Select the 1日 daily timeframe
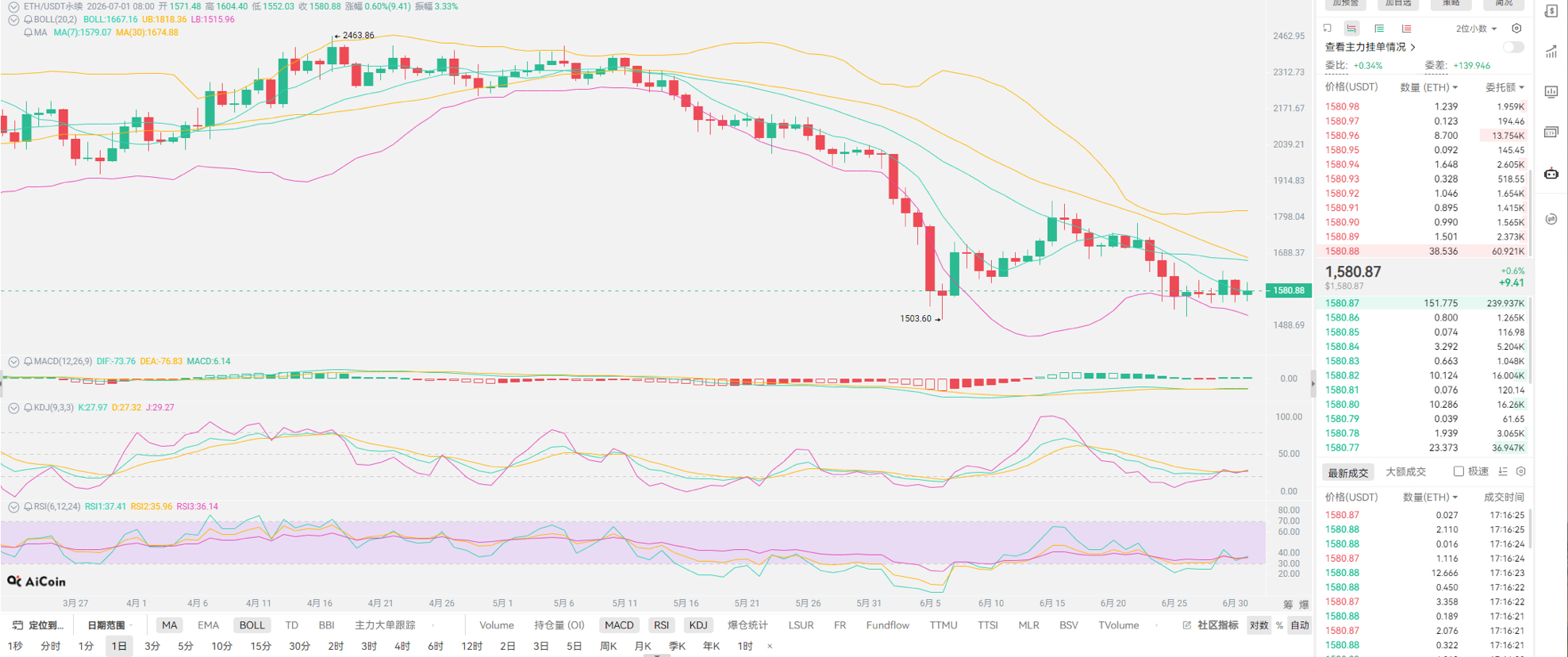Screen dimensions: 1568x657 (x=119, y=647)
